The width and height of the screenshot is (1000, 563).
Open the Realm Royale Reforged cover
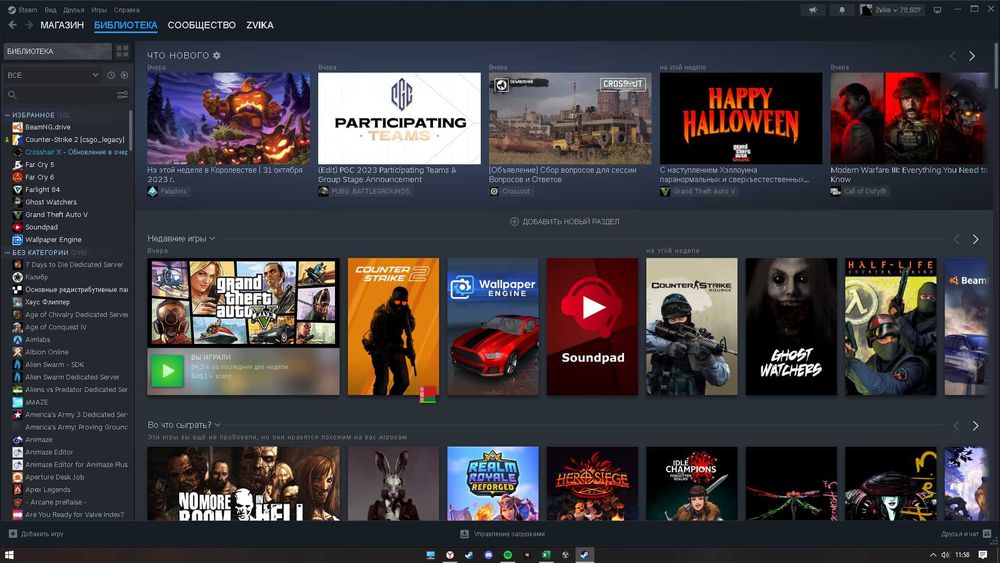(492, 483)
